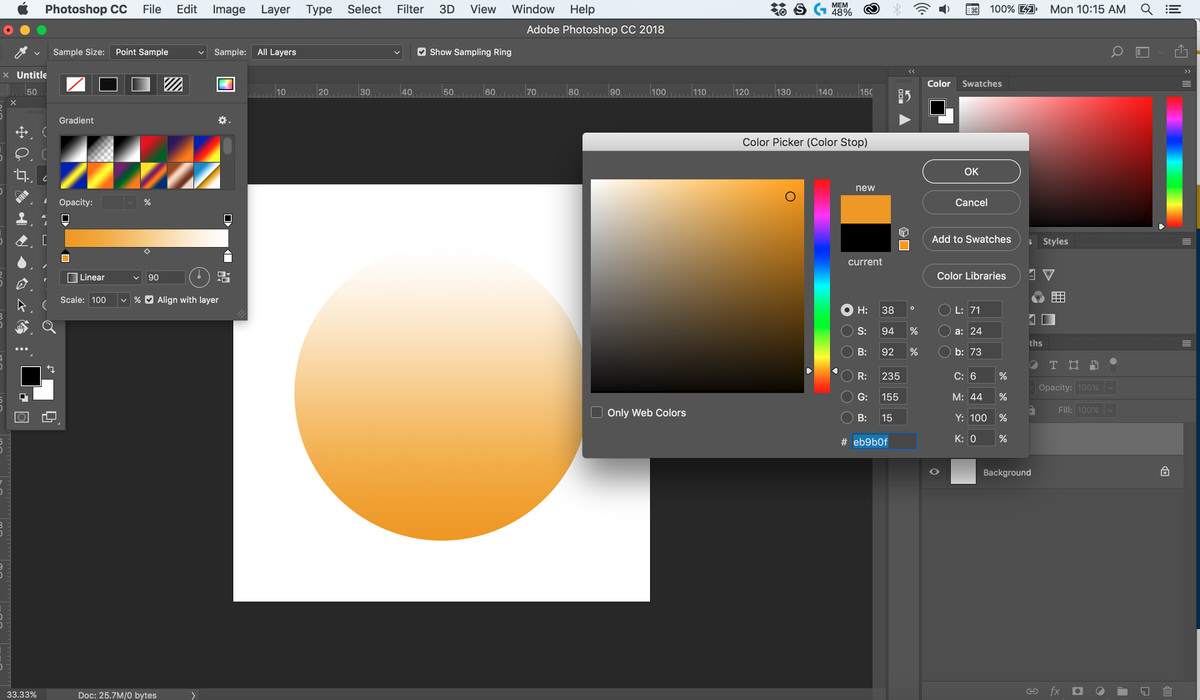Open the Sample All Layers dropdown
Screen dimensions: 1200x700
[x=327, y=52]
